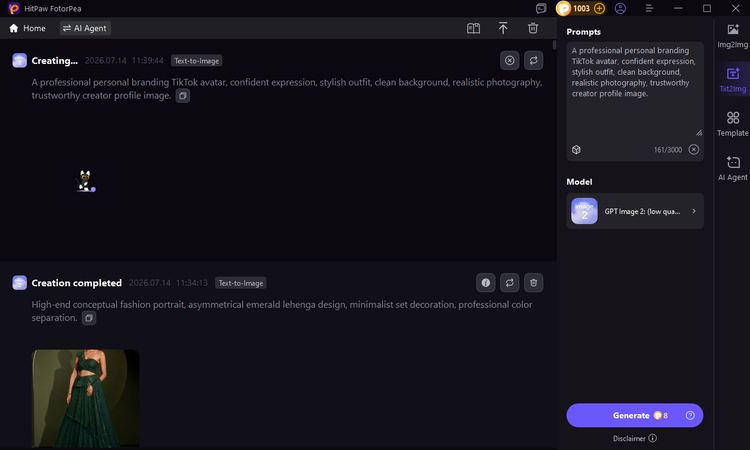
Task: Cancel the image currently being created
Action: click(509, 61)
